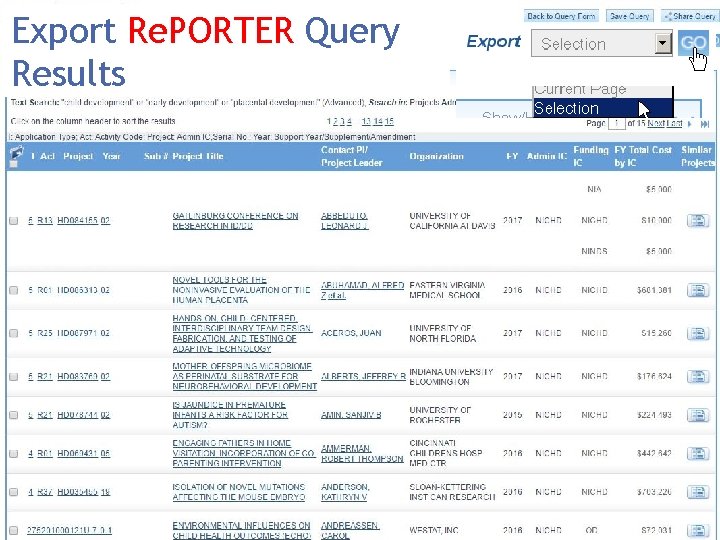Sort by Contact PI/Project Leader header
This screenshot has height=540, width=720.
351,156
